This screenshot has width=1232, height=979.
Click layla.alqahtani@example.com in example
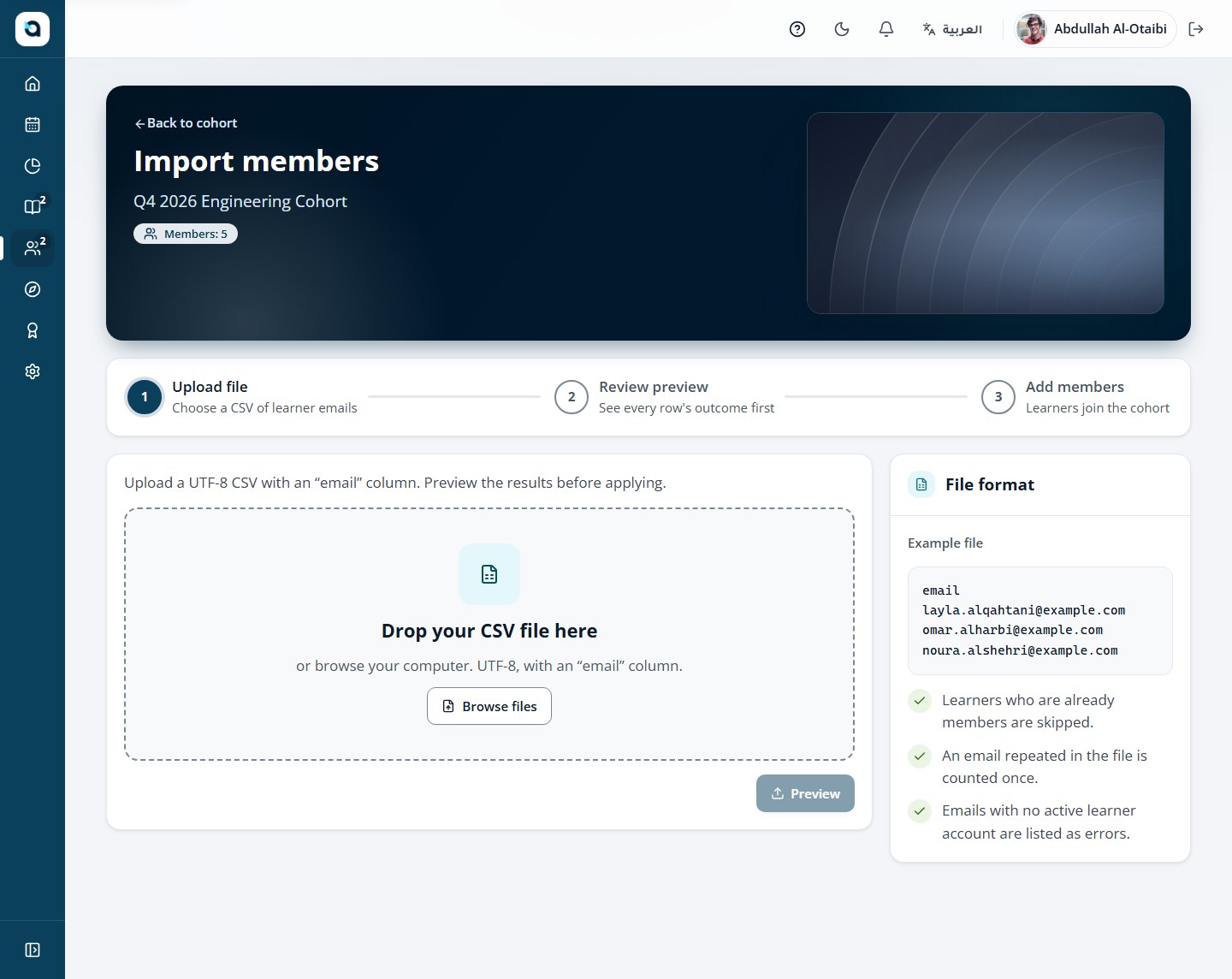pyautogui.click(x=1023, y=610)
